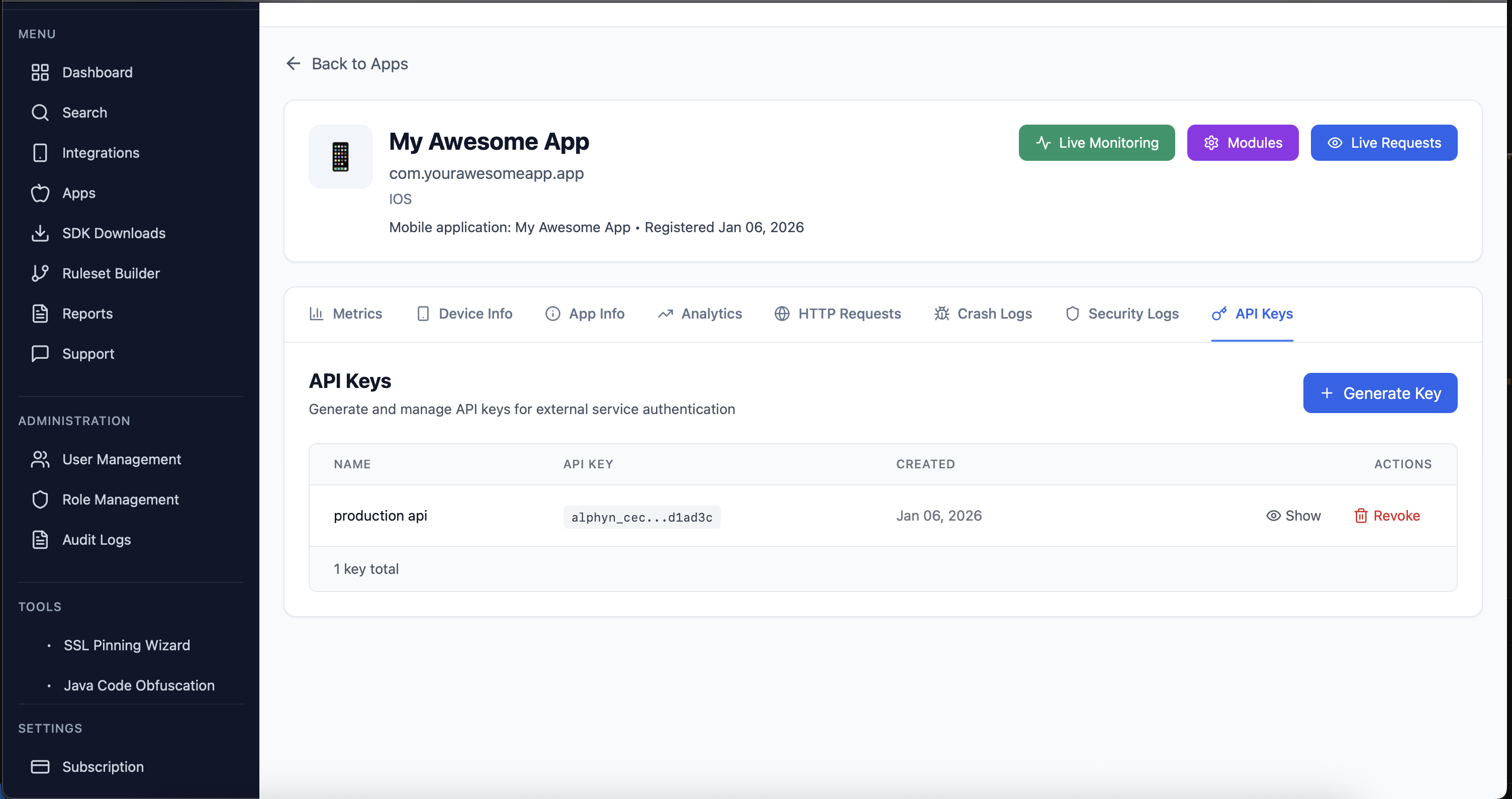This screenshot has height=799, width=1512.
Task: Open Ruleset Builder branch icon
Action: (x=40, y=273)
